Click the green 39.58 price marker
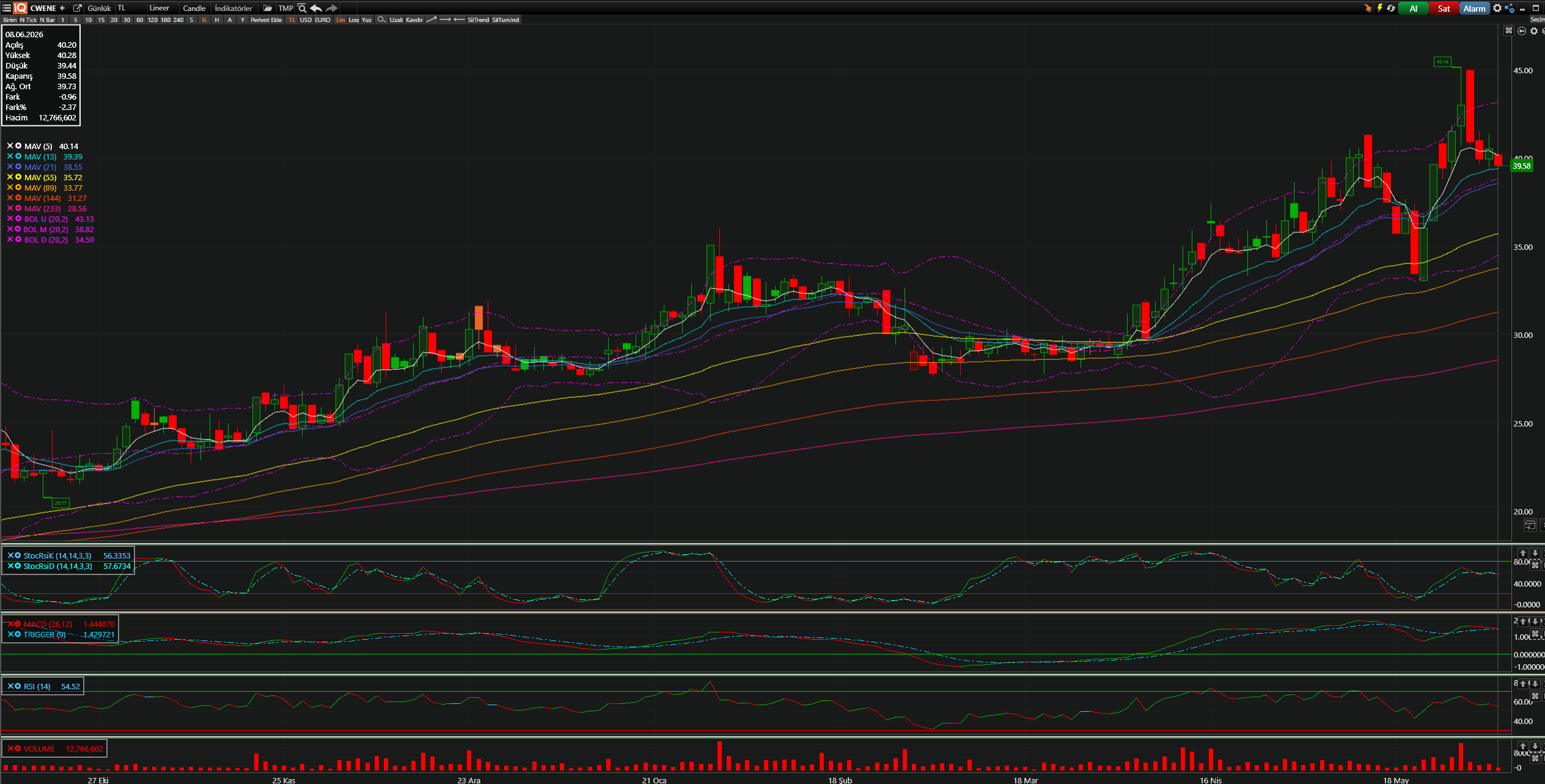Screen dimensions: 1545x784 click(1522, 166)
